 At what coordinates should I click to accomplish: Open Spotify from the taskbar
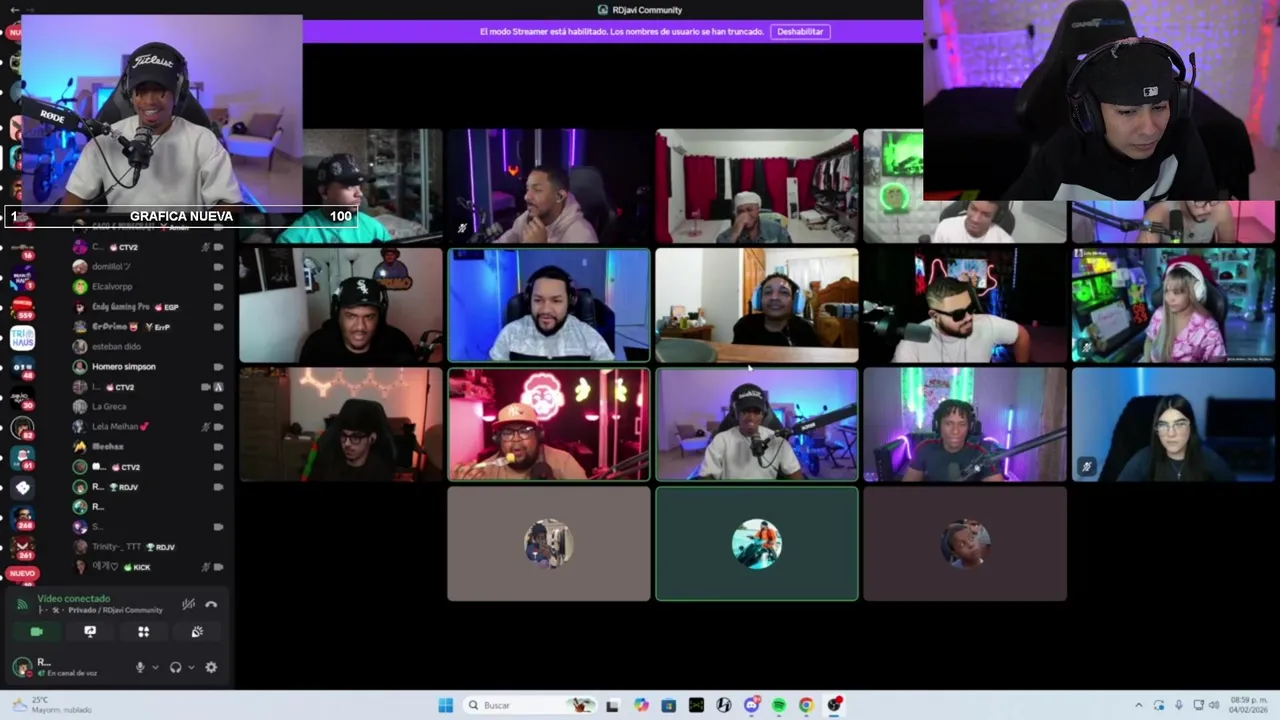[x=779, y=705]
